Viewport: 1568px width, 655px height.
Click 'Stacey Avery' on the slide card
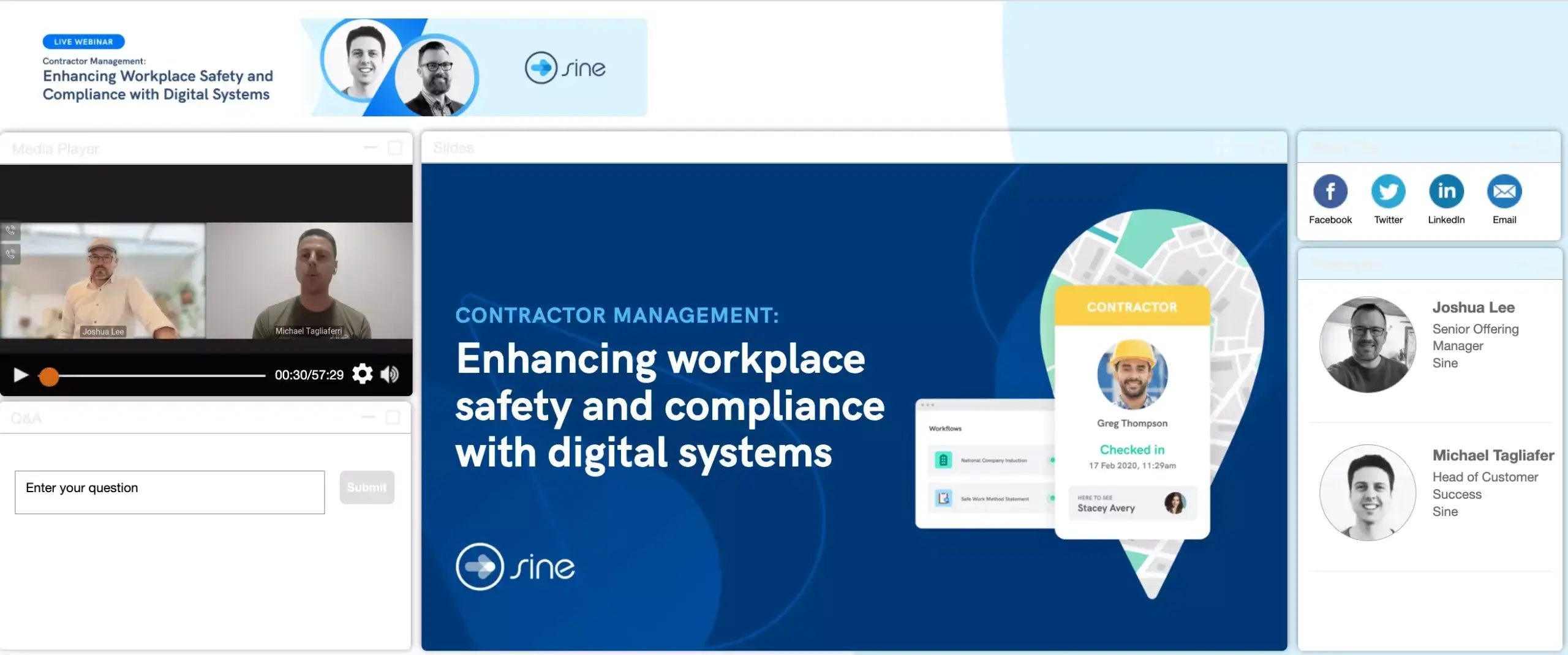1106,508
